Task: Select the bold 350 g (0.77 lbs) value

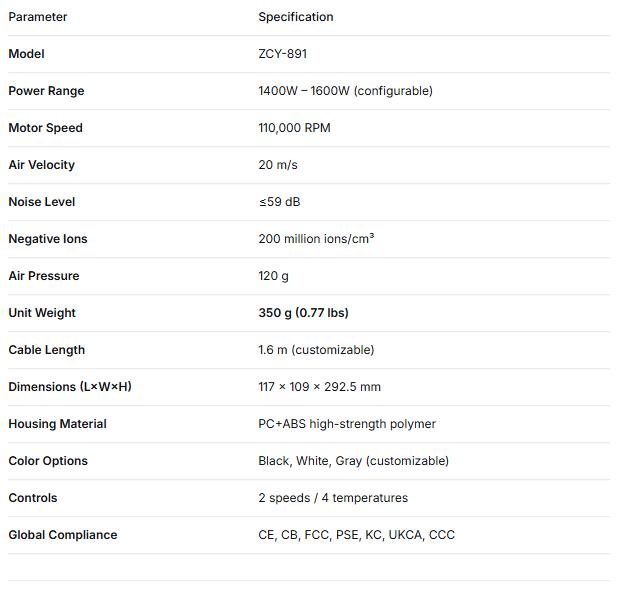Action: pos(303,313)
